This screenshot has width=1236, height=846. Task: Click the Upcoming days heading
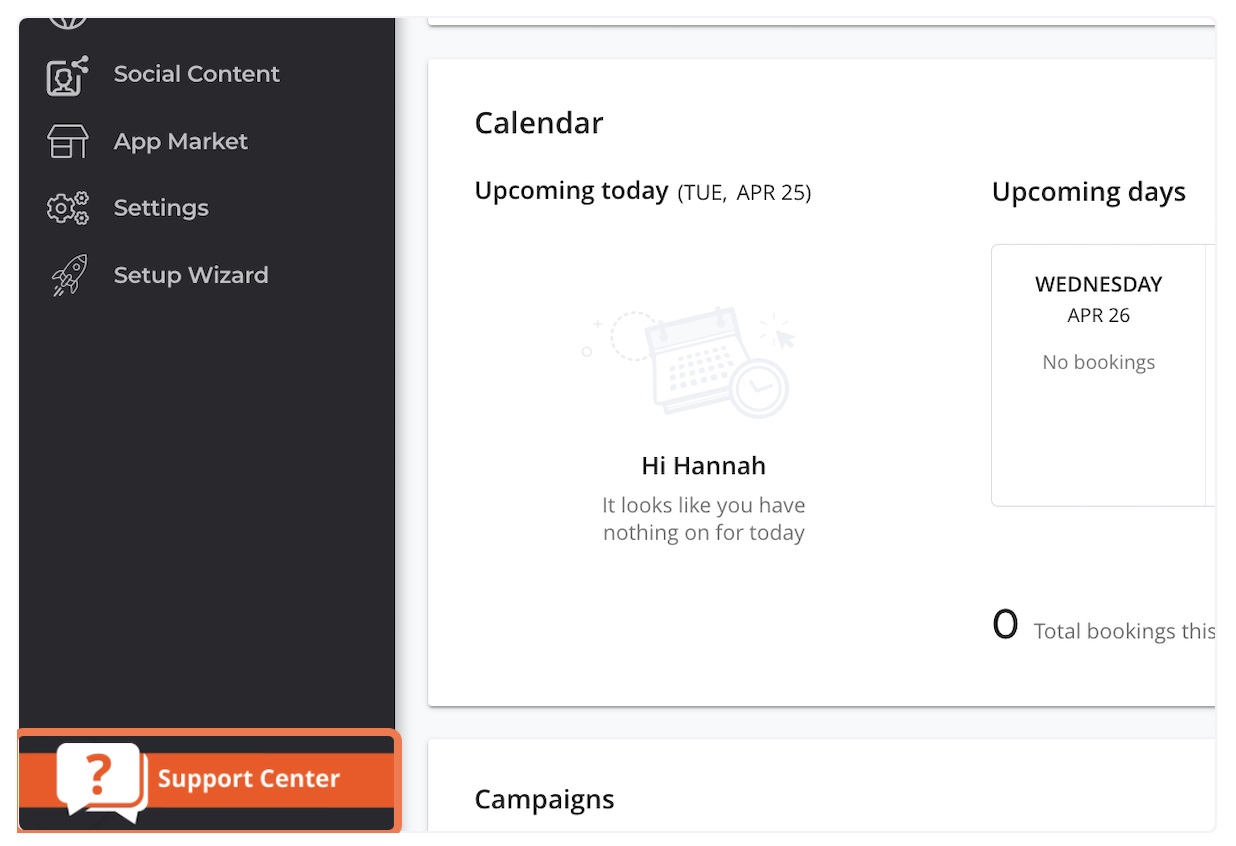click(1089, 192)
